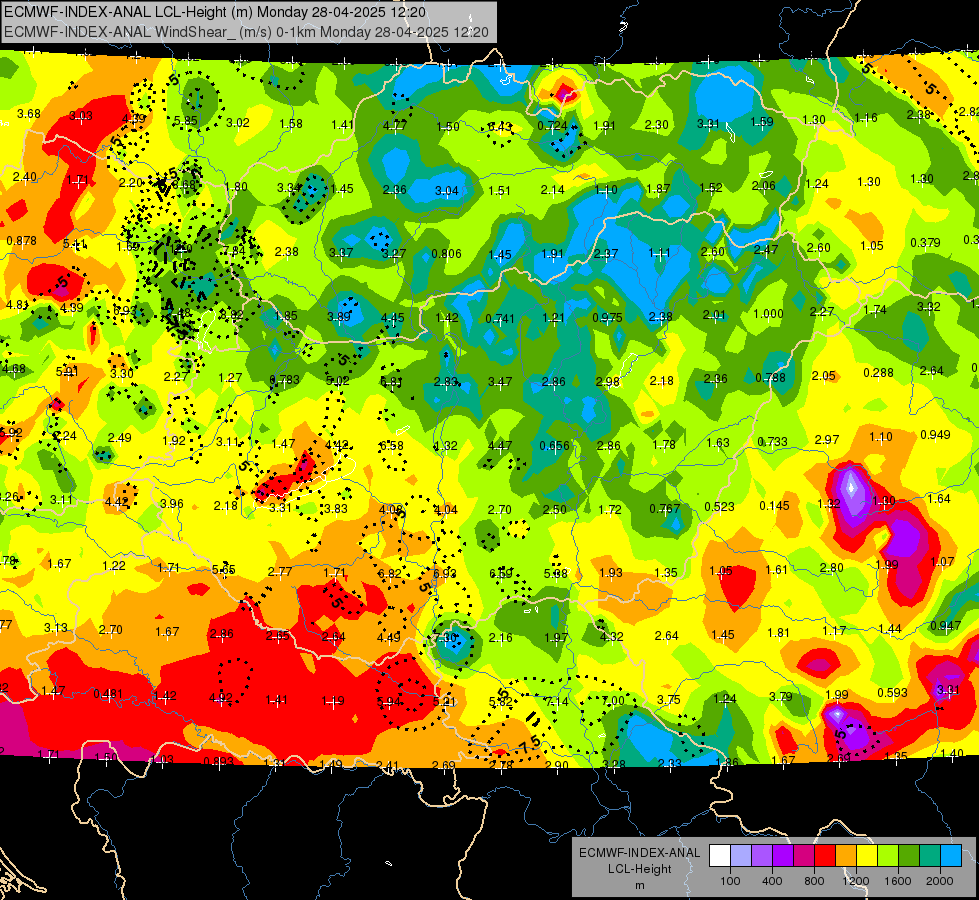Image resolution: width=979 pixels, height=900 pixels.
Task: Click the teal legend swatch
Action: click(930, 855)
